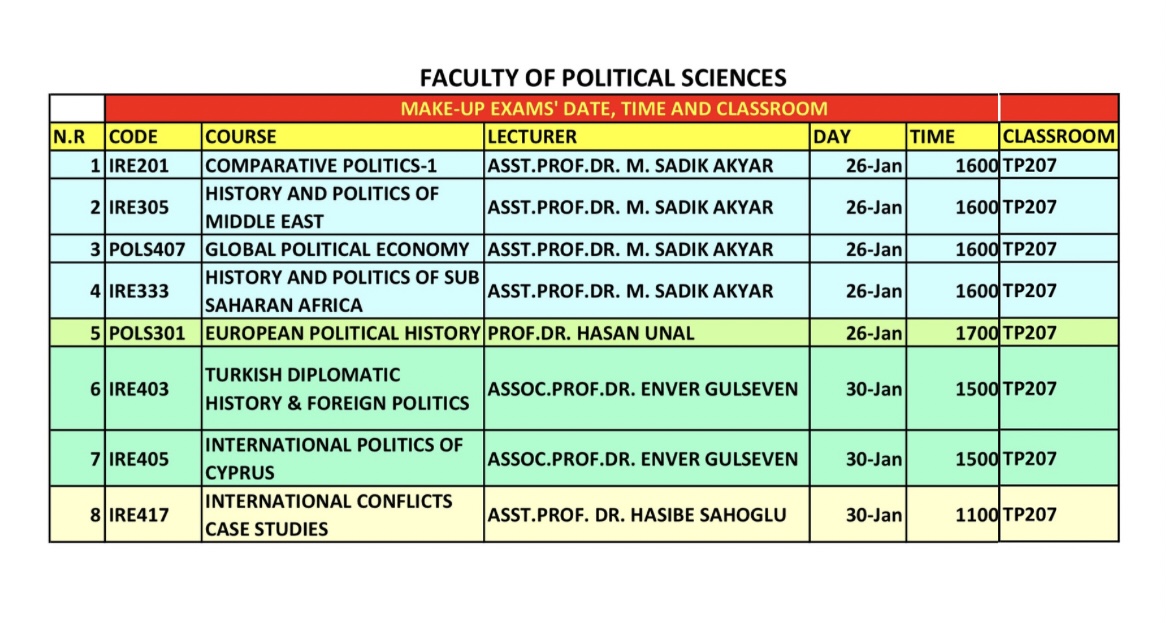Click EUROPEAN POLITICAL HISTORY course cell
1167x623 pixels.
[x=343, y=333]
